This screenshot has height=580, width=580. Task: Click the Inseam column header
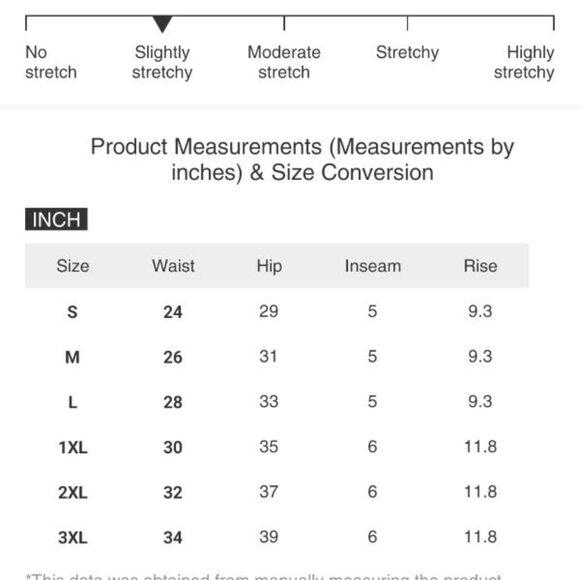(x=373, y=266)
